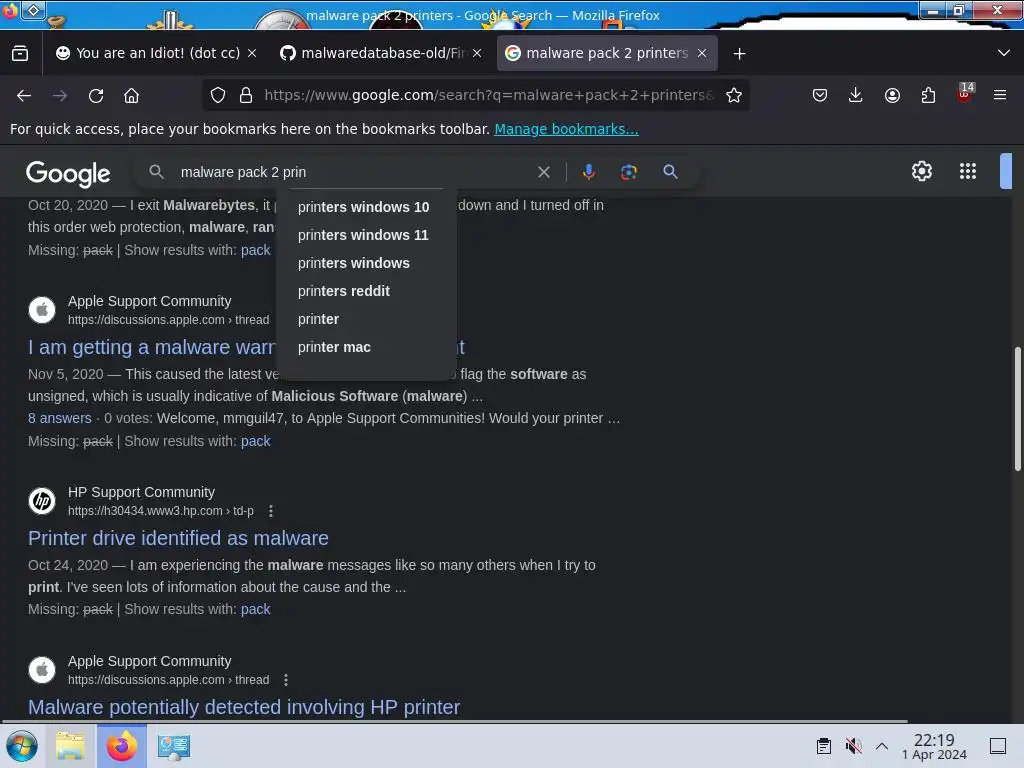
Task: Open the Firefox account menu
Action: click(x=892, y=95)
